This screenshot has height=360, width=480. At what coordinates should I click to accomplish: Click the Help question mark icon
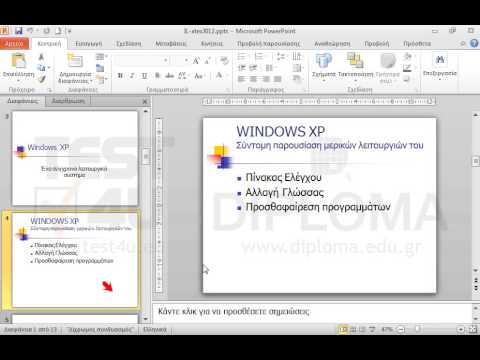click(474, 43)
